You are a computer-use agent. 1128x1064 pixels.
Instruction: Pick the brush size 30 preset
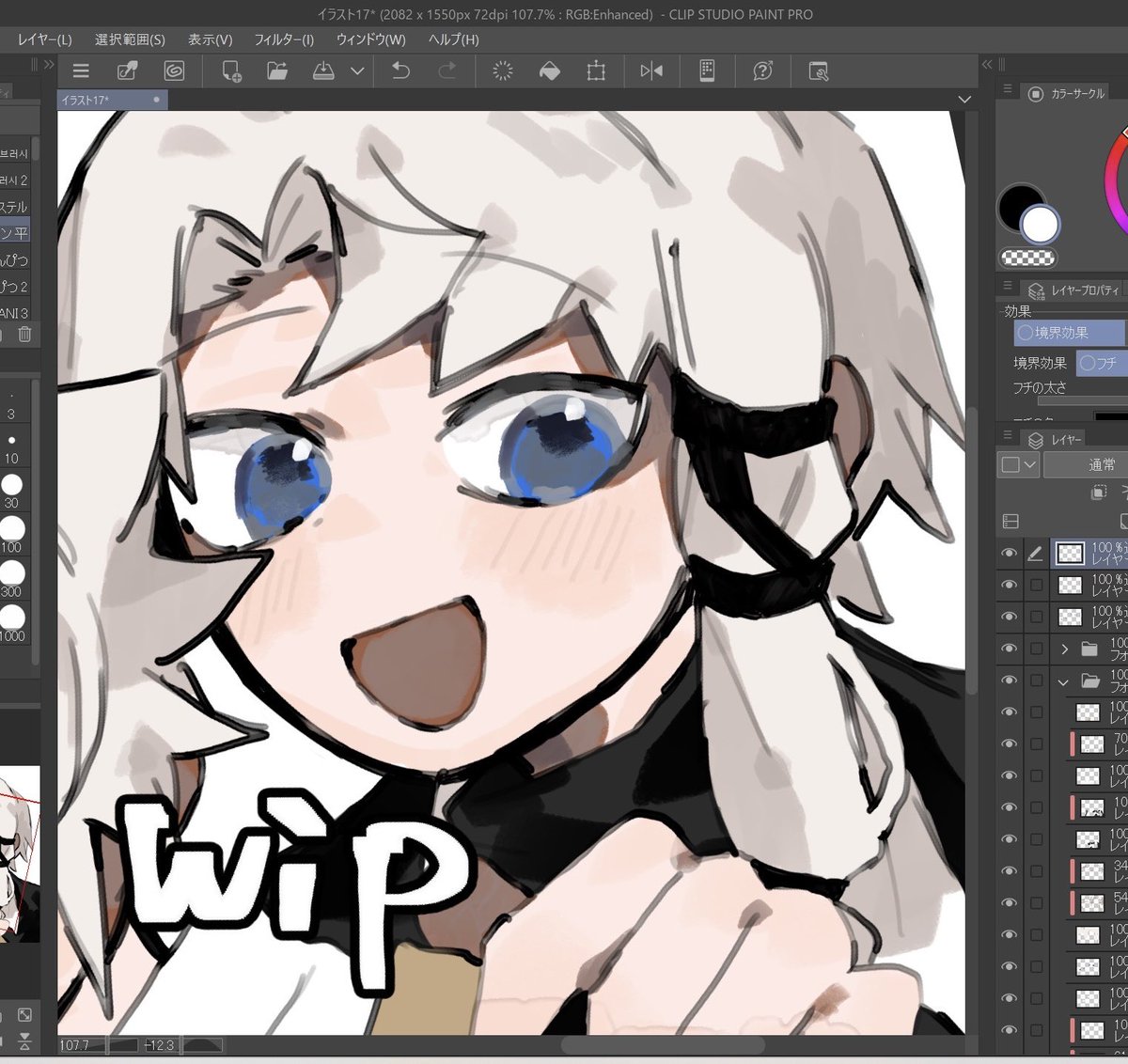coord(11,491)
